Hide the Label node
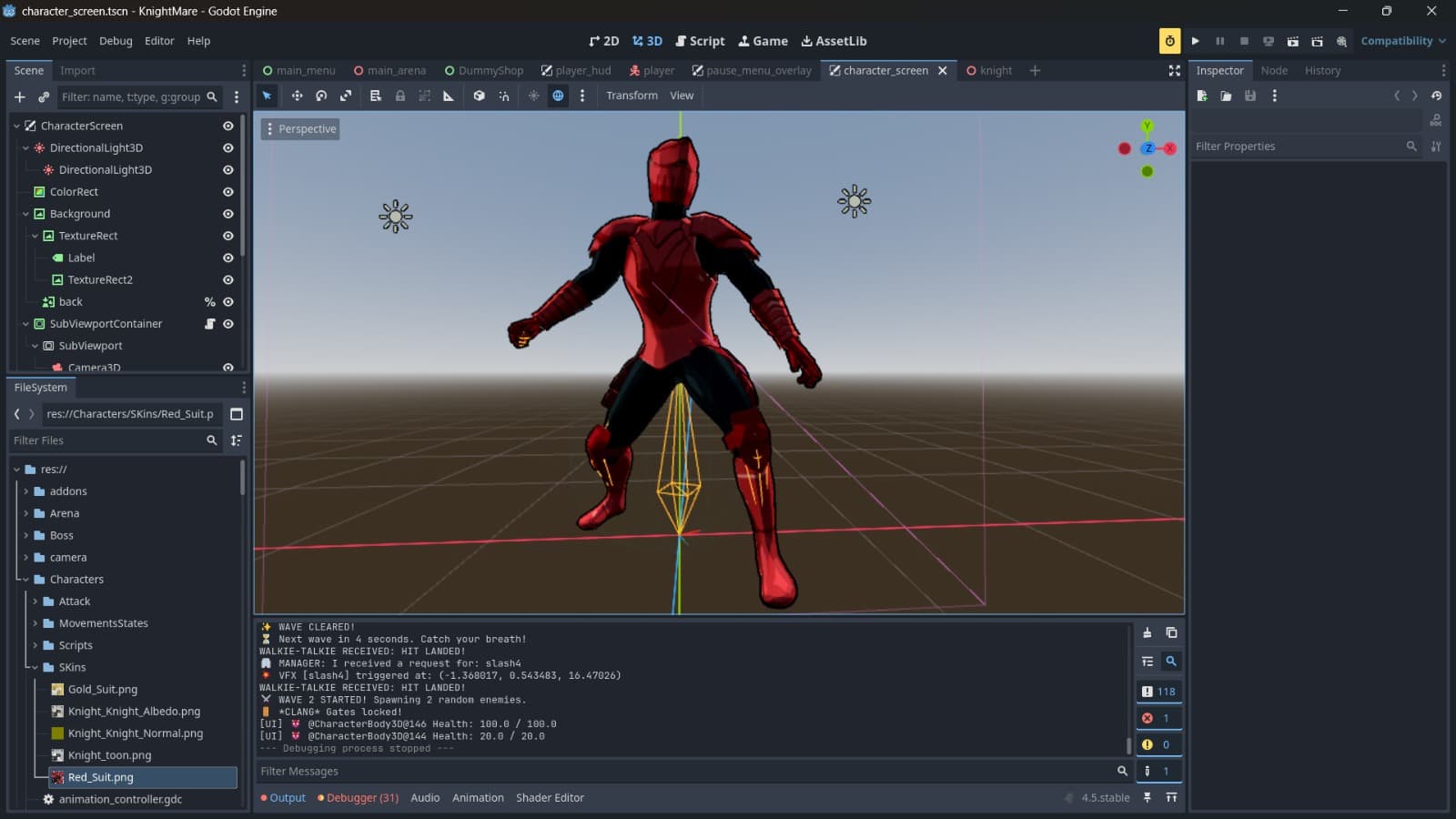 (x=228, y=258)
